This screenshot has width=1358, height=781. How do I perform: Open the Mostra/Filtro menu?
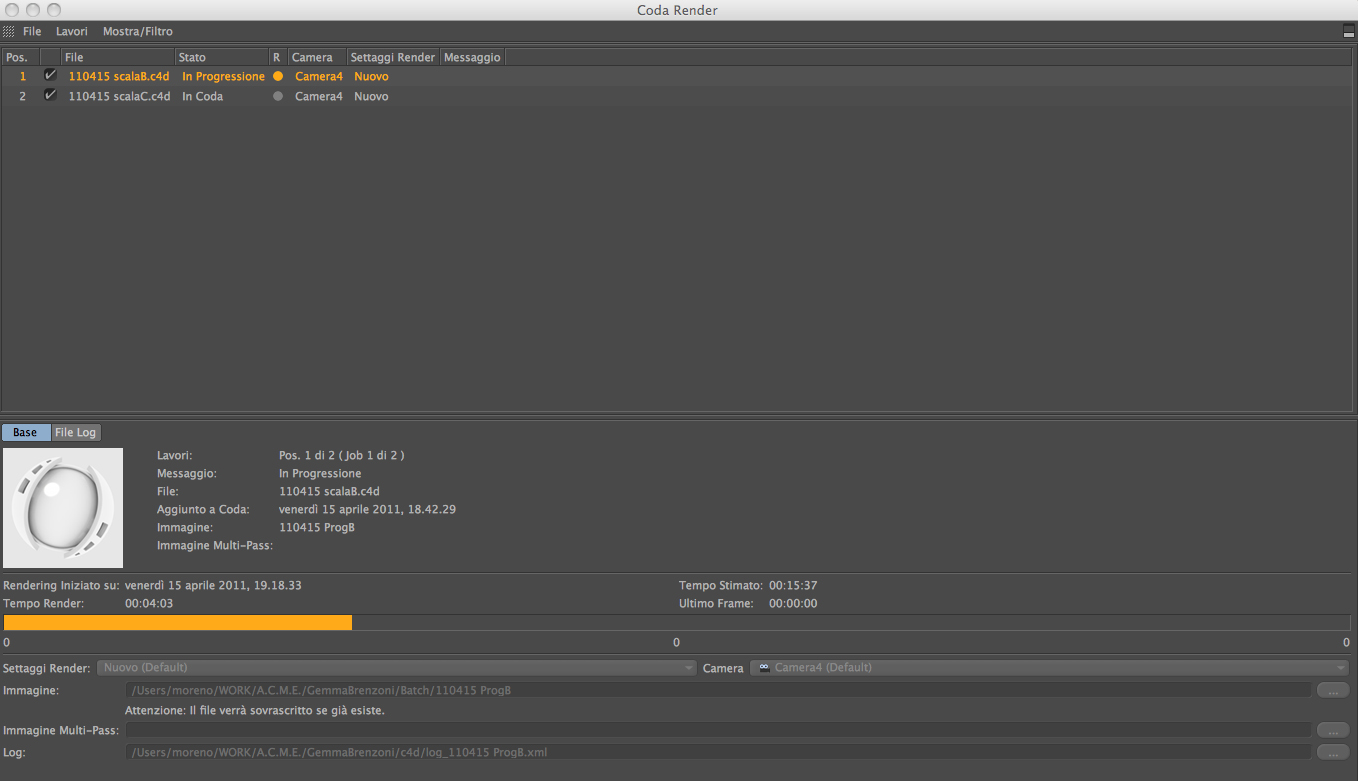pos(138,31)
